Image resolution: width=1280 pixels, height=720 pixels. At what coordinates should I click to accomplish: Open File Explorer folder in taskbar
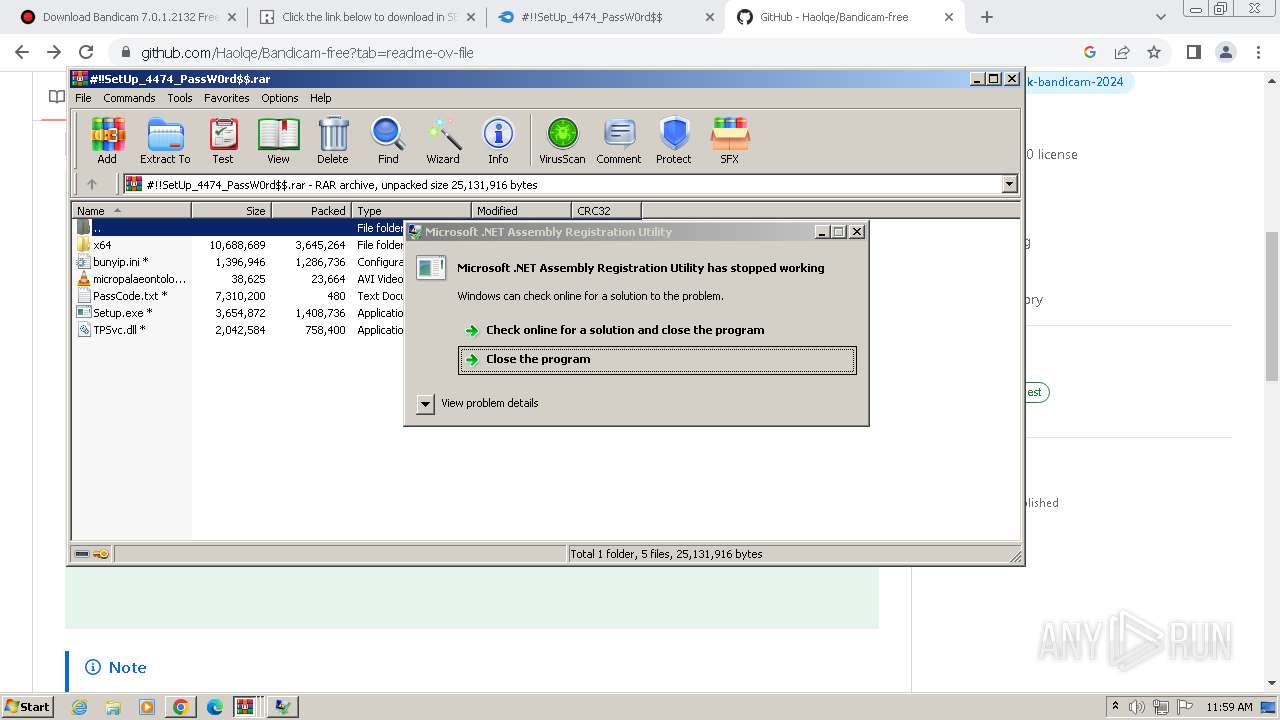pos(113,707)
